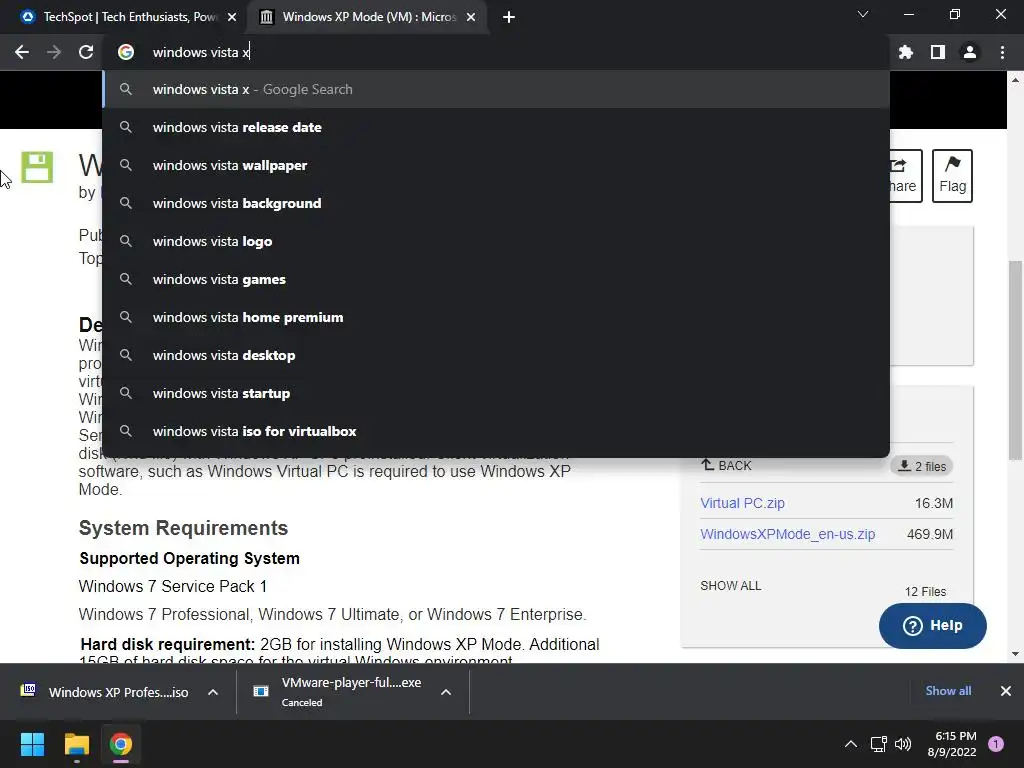Switch to Windows XP Mode (VM) tab
This screenshot has height=768, width=1024.
(366, 17)
